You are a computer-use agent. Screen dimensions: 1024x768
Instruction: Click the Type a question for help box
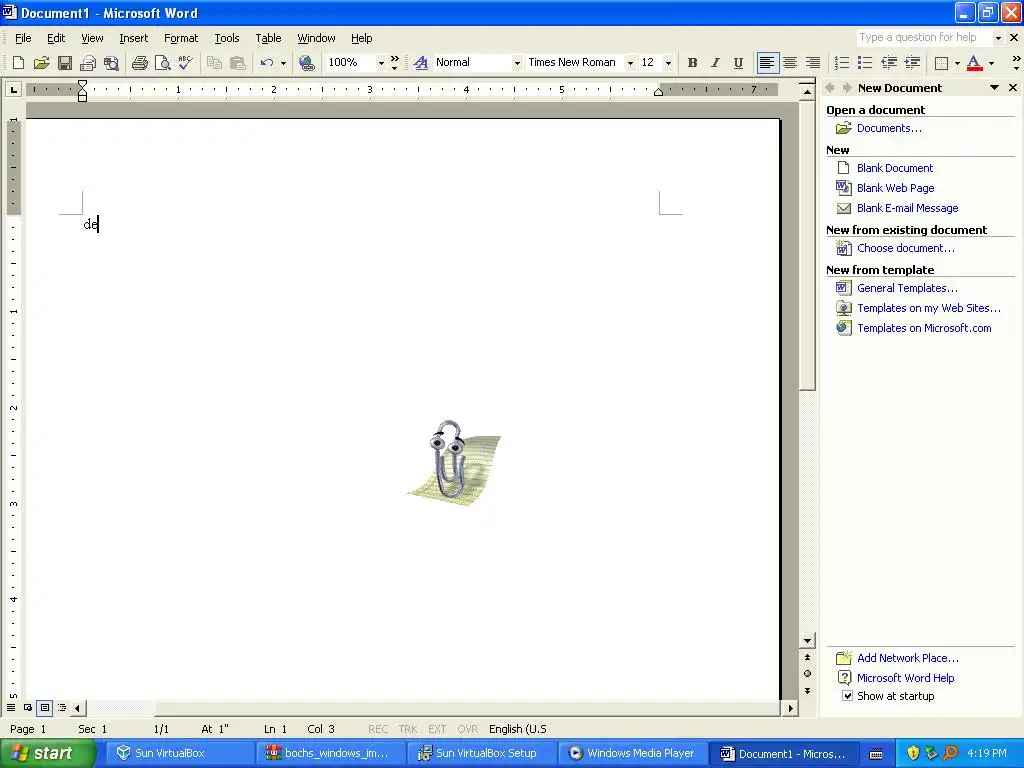(x=924, y=37)
